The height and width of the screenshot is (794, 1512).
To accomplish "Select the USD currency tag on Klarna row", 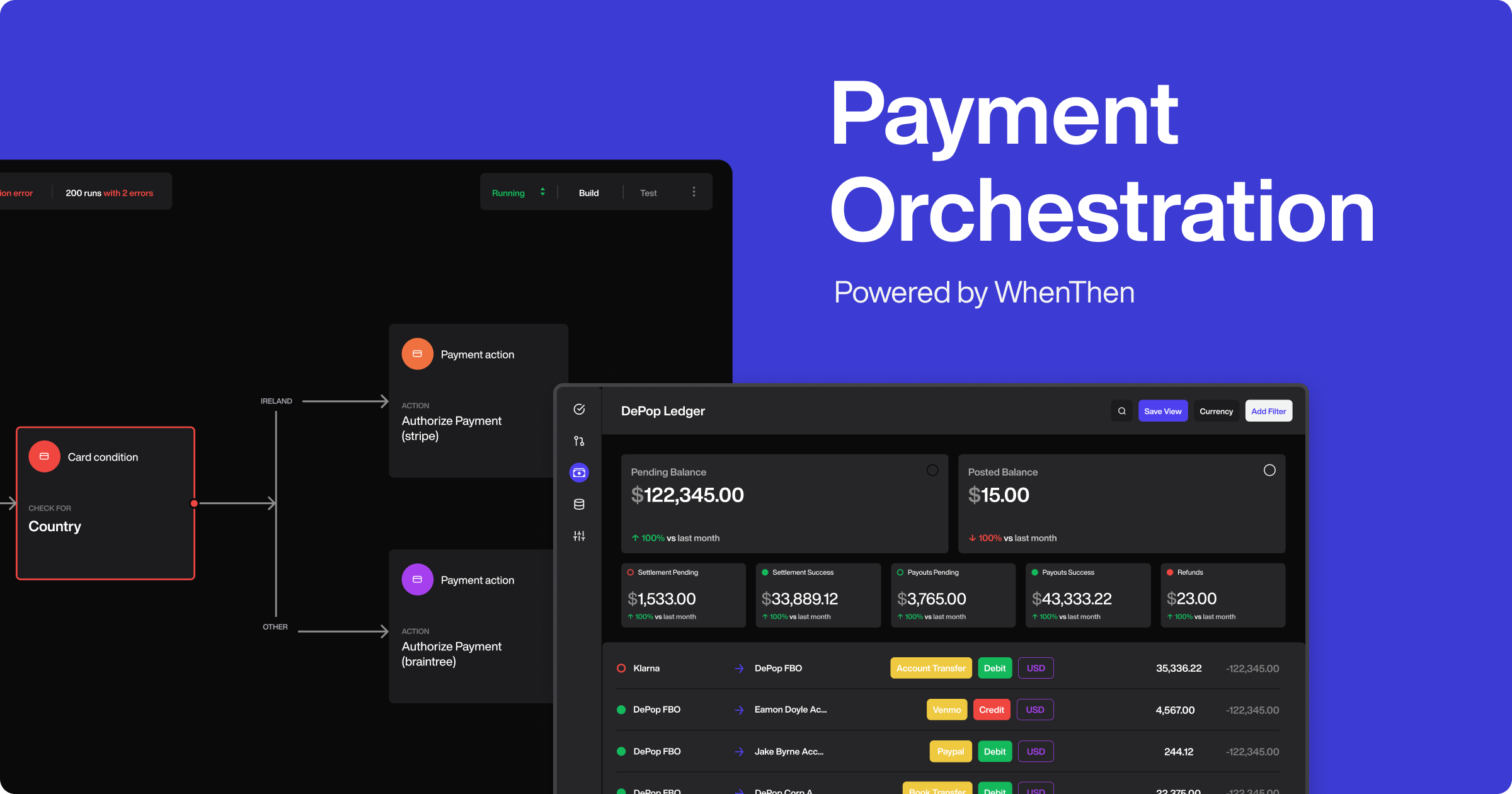I will point(1035,668).
